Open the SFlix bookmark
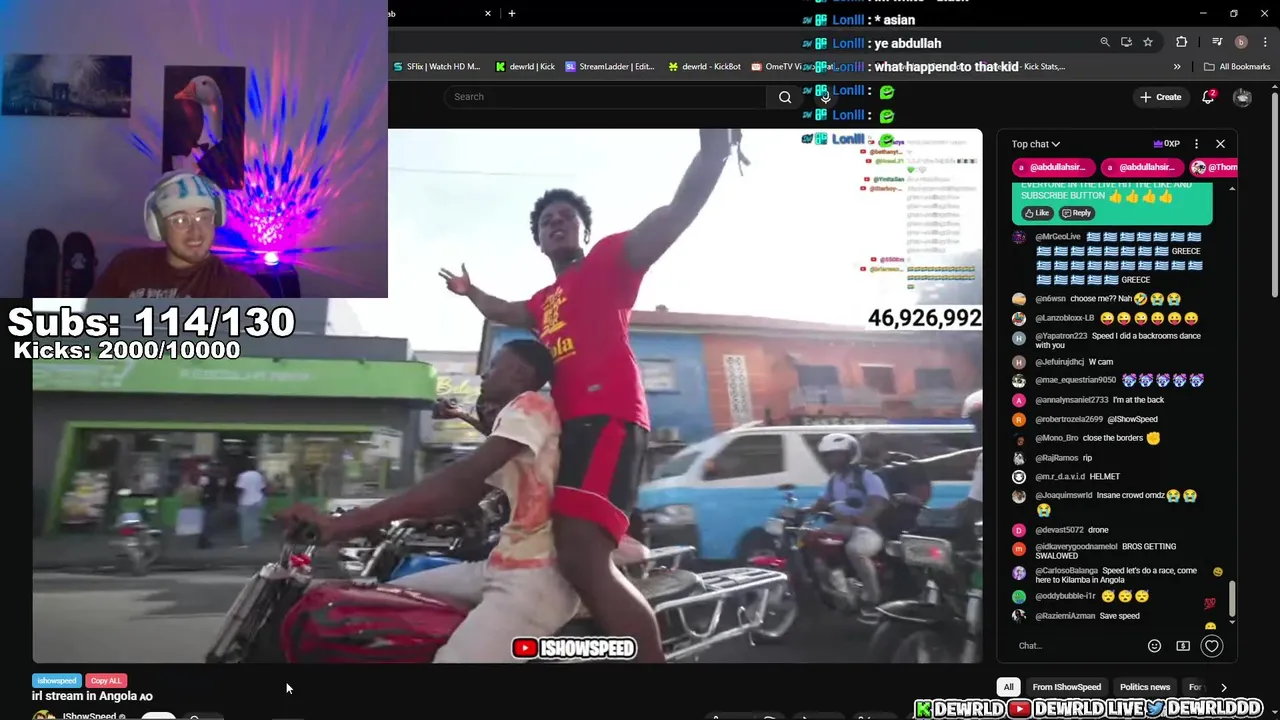 pyautogui.click(x=436, y=67)
